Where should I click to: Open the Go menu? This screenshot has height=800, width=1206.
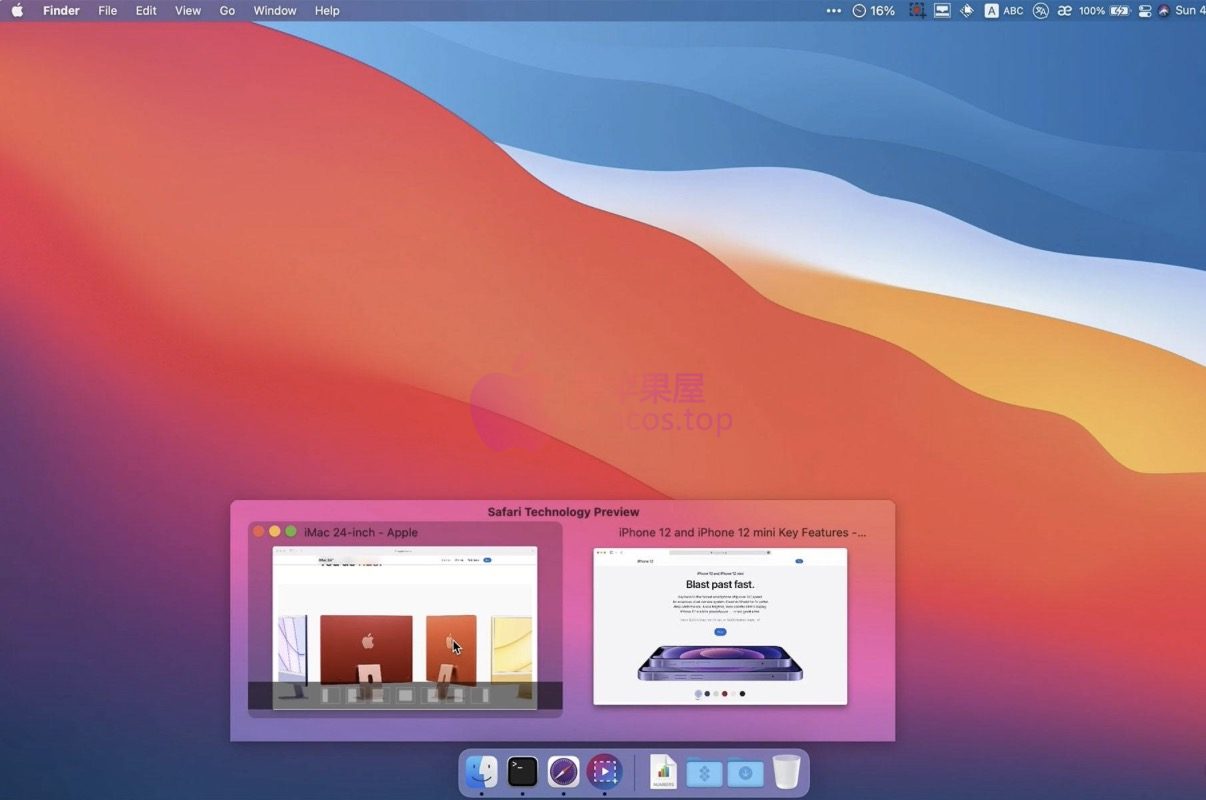[227, 10]
